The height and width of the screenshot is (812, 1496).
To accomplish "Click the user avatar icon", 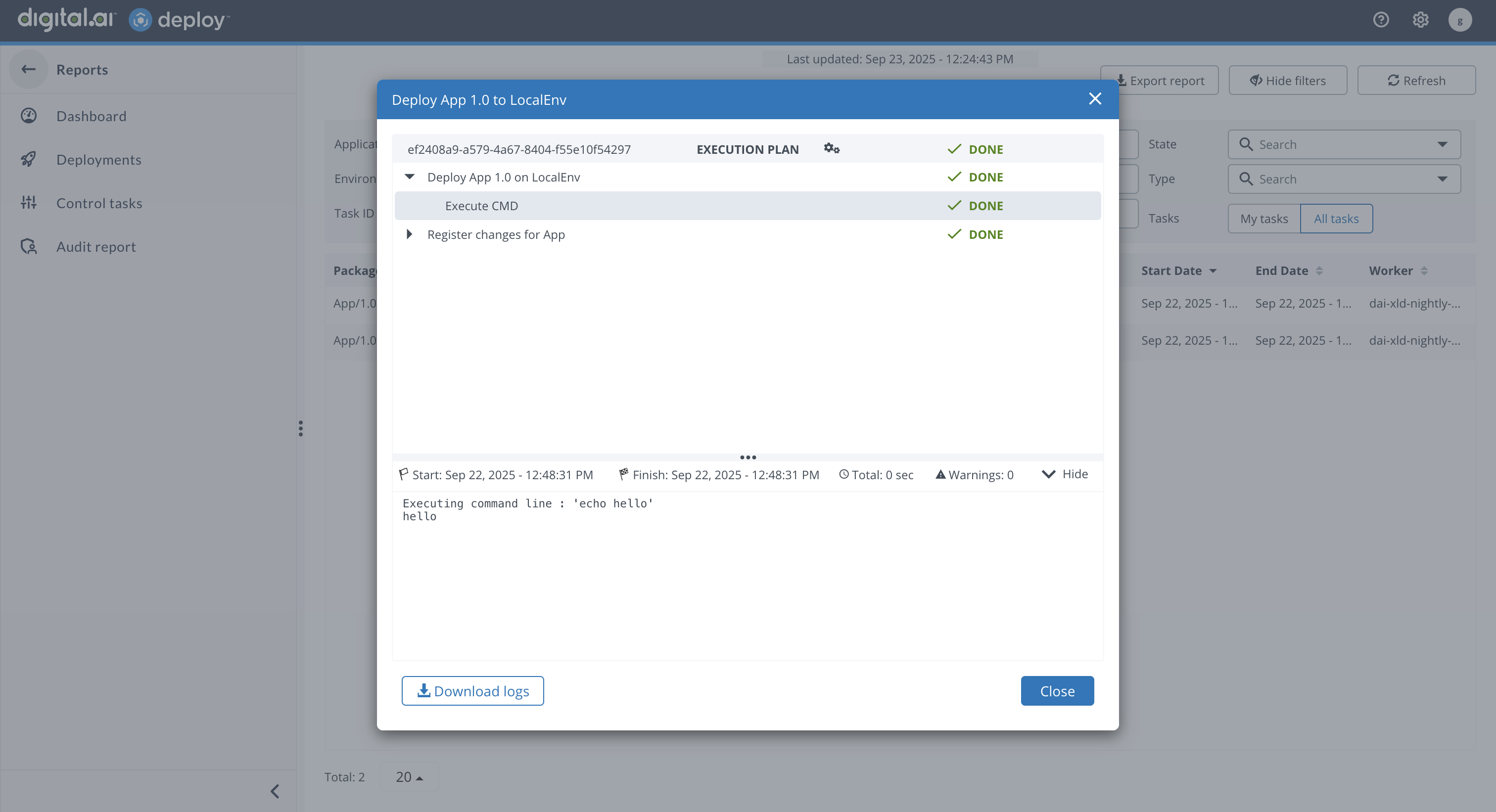I will (x=1459, y=20).
